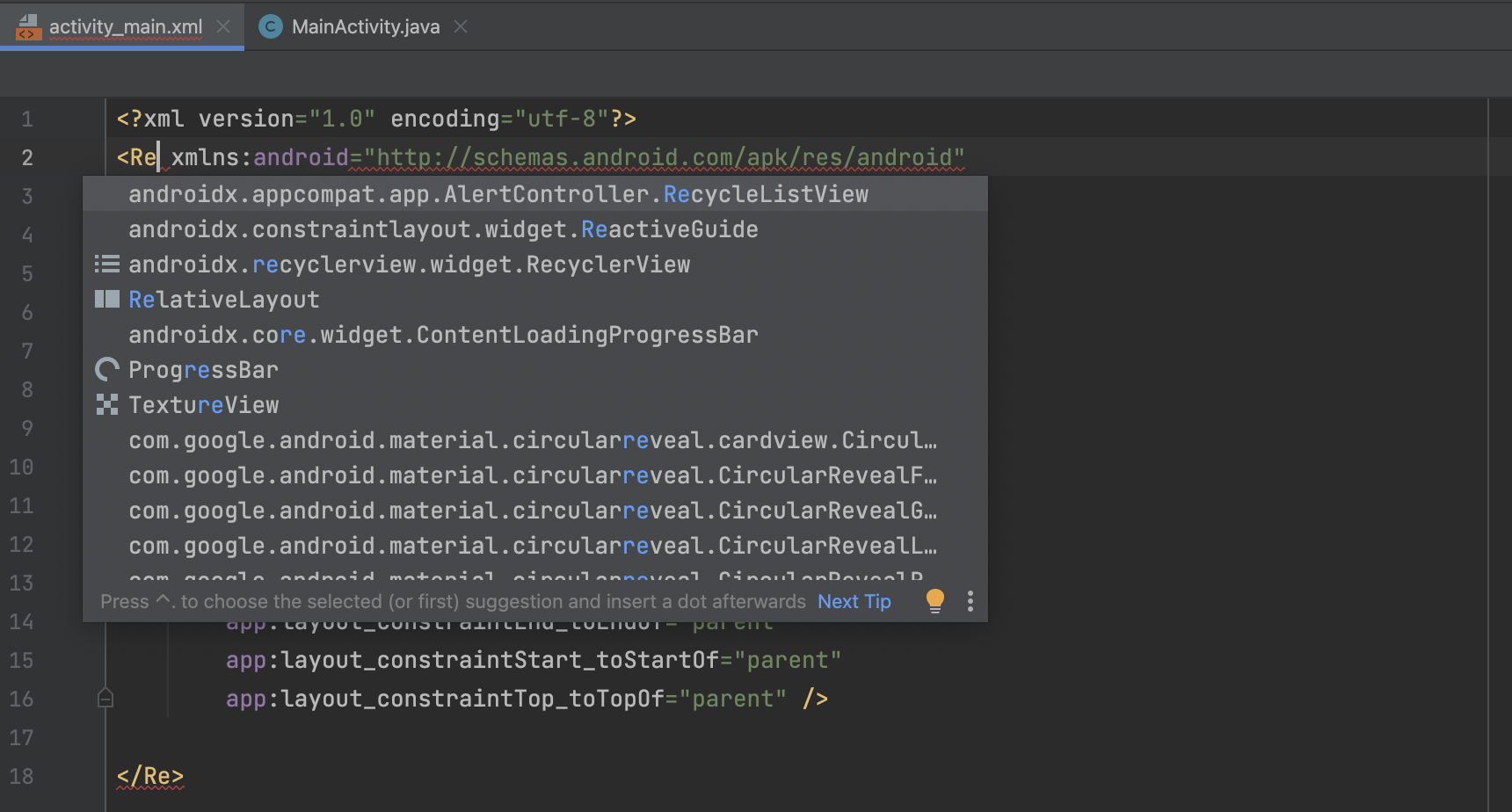Select the activity_main.xml tab
The image size is (1512, 812).
click(125, 26)
